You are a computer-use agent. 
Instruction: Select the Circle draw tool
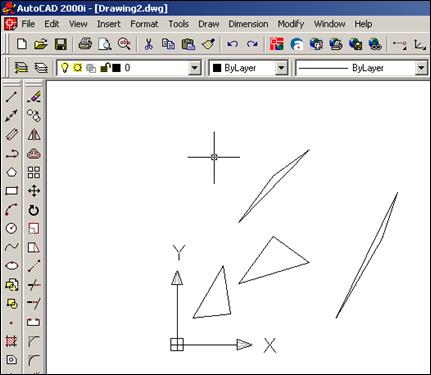[x=11, y=228]
